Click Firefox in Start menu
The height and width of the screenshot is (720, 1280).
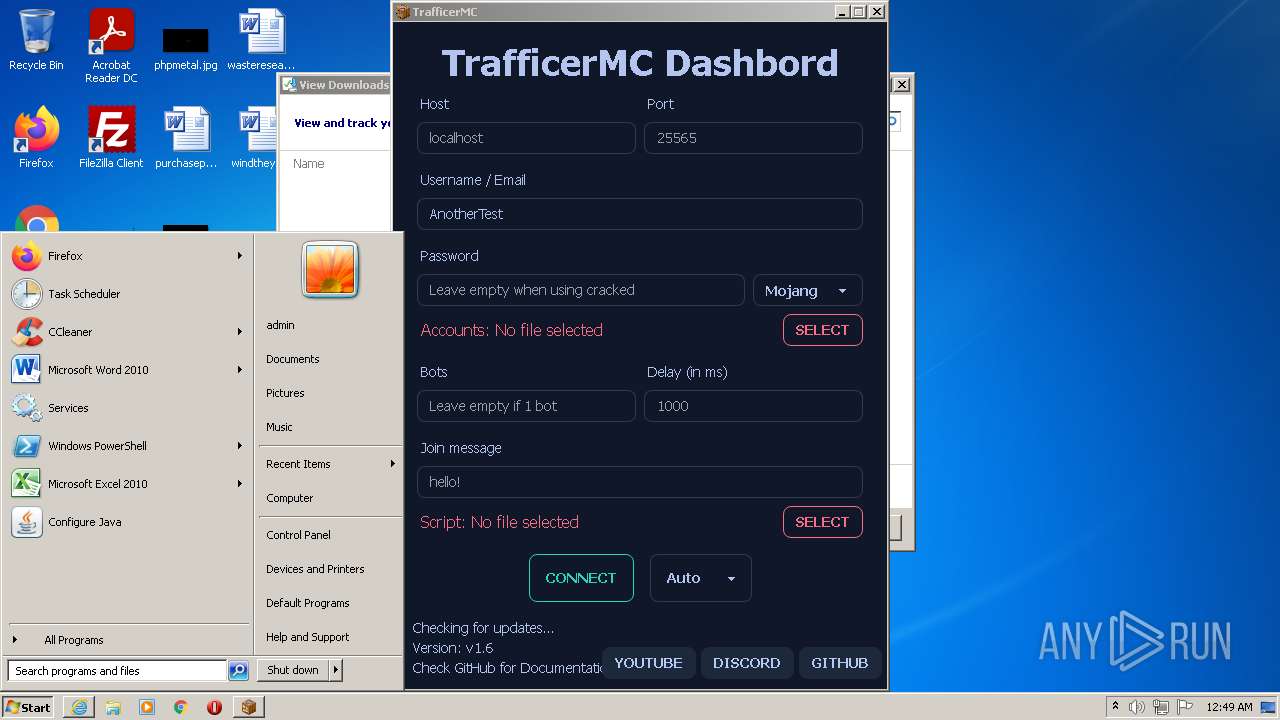[127, 256]
